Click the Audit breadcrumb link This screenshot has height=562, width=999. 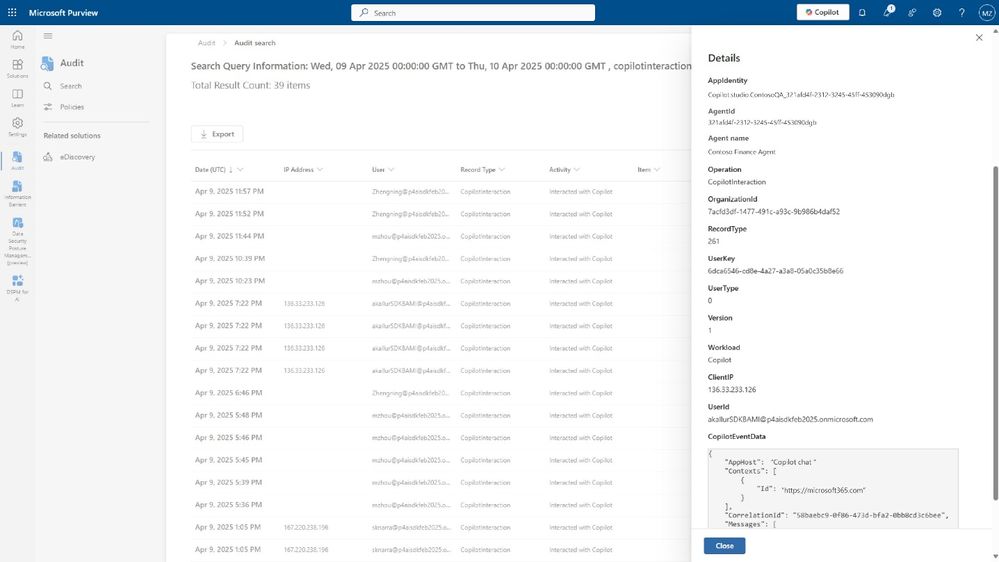point(206,43)
